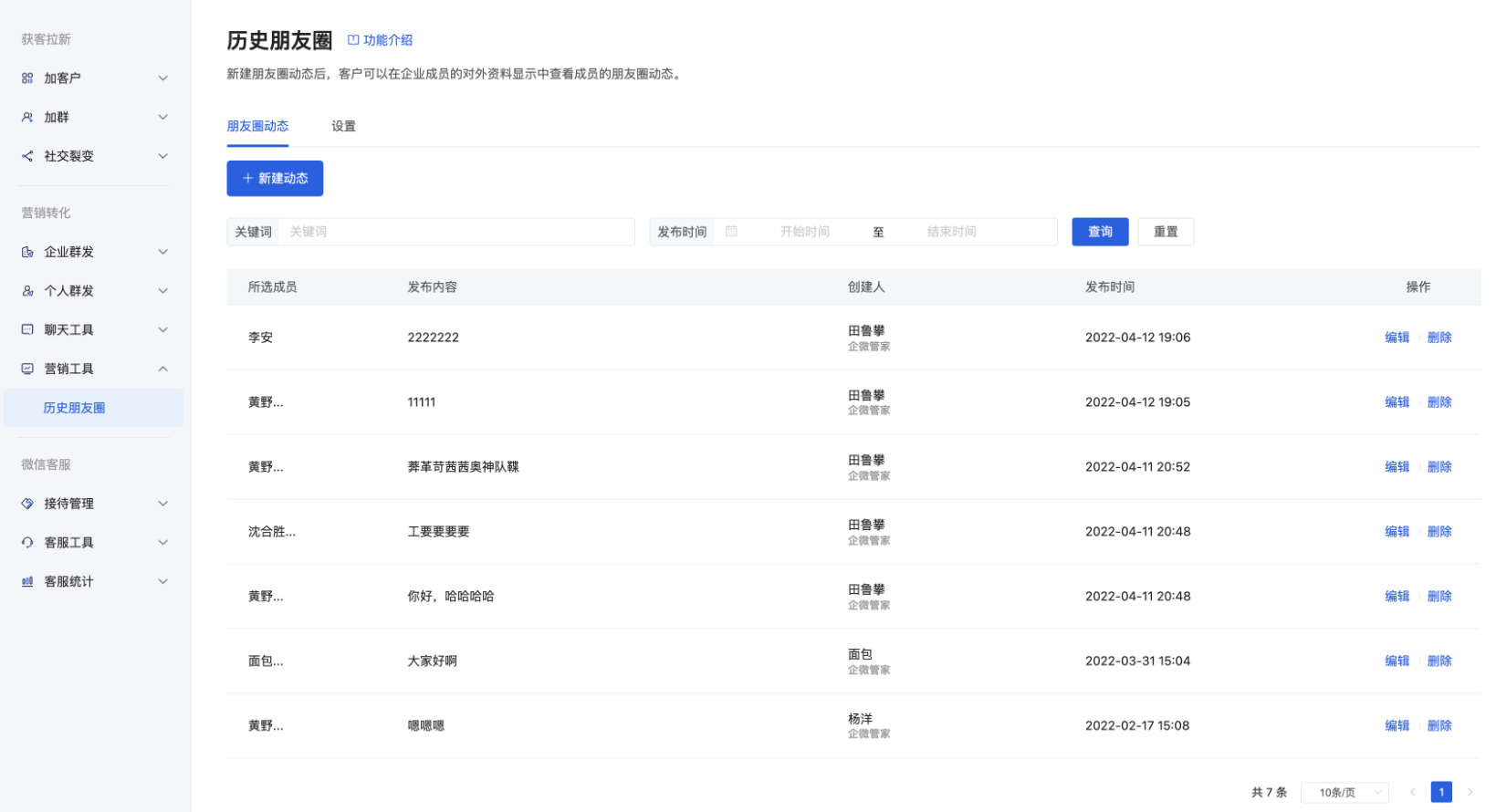Expand the 聊天工具 menu chevron
The height and width of the screenshot is (812, 1496).
point(163,330)
